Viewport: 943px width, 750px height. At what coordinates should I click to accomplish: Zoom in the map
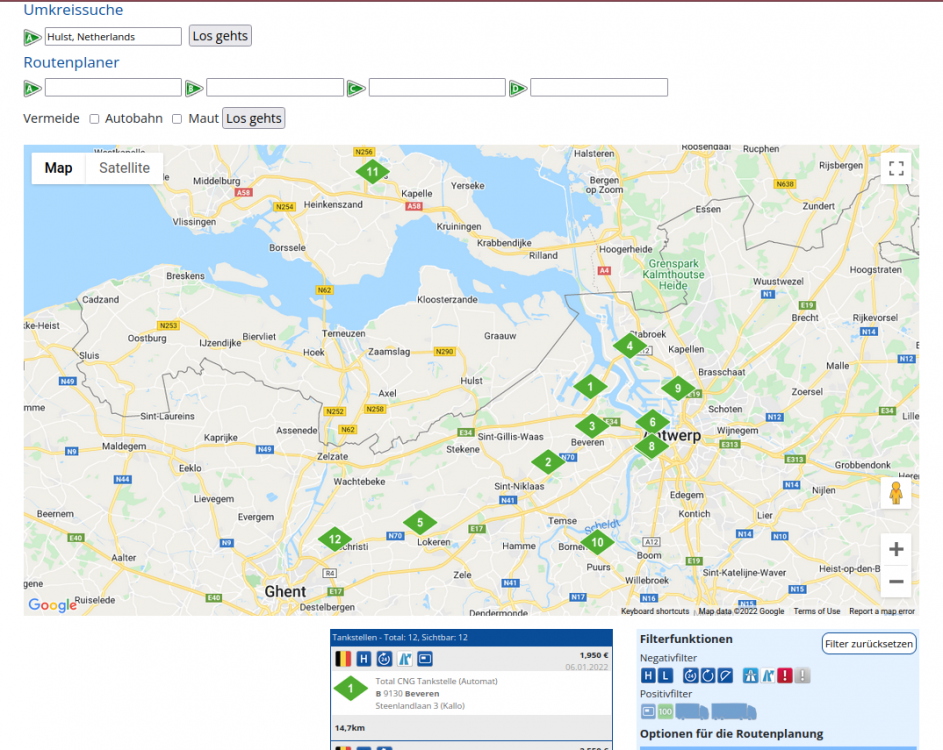(896, 549)
